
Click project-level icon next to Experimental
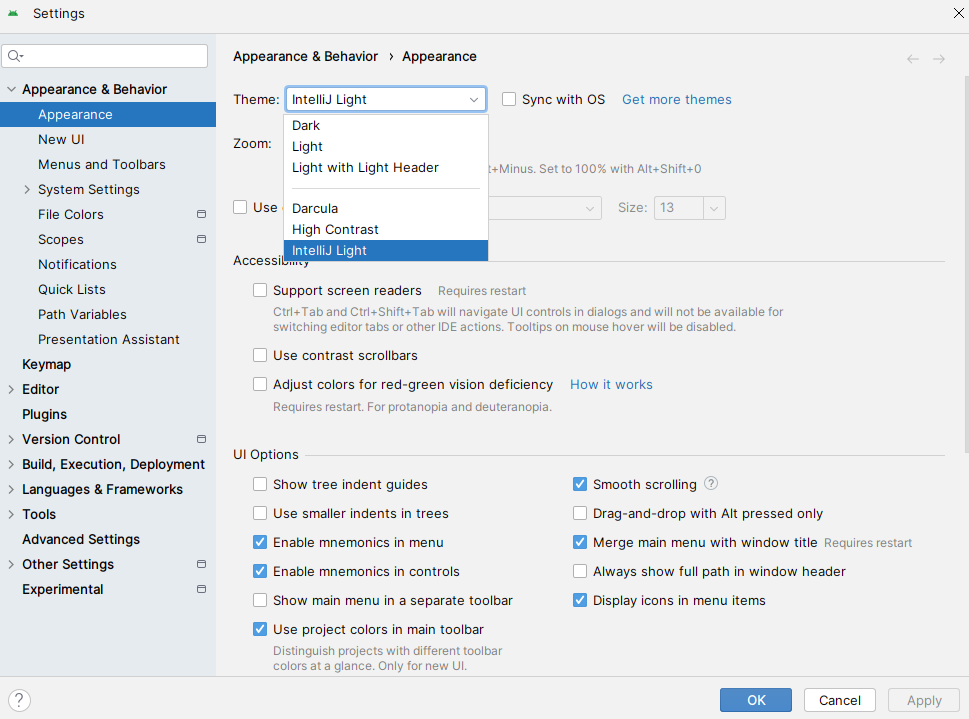click(201, 589)
